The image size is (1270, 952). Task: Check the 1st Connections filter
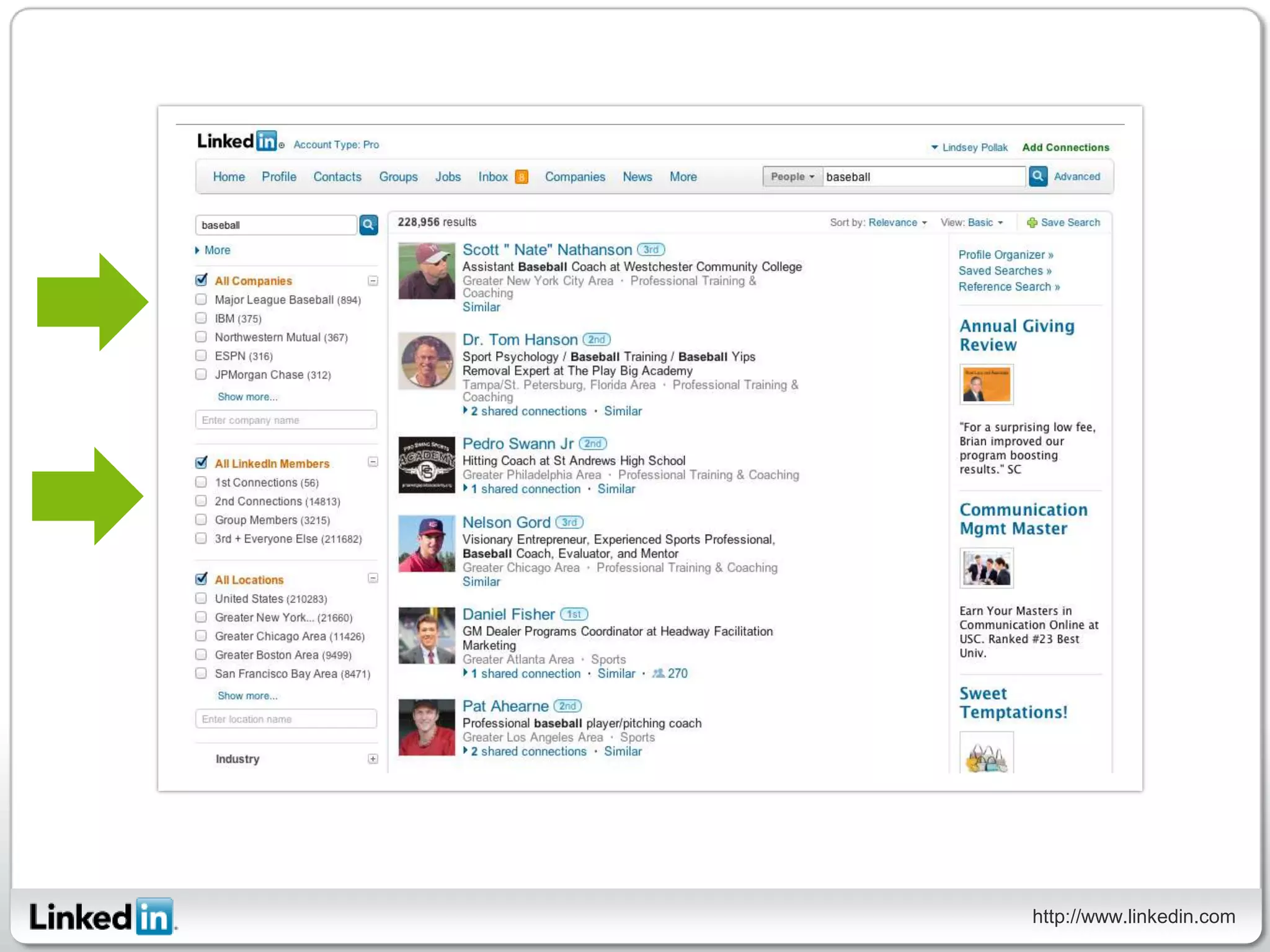coord(201,482)
